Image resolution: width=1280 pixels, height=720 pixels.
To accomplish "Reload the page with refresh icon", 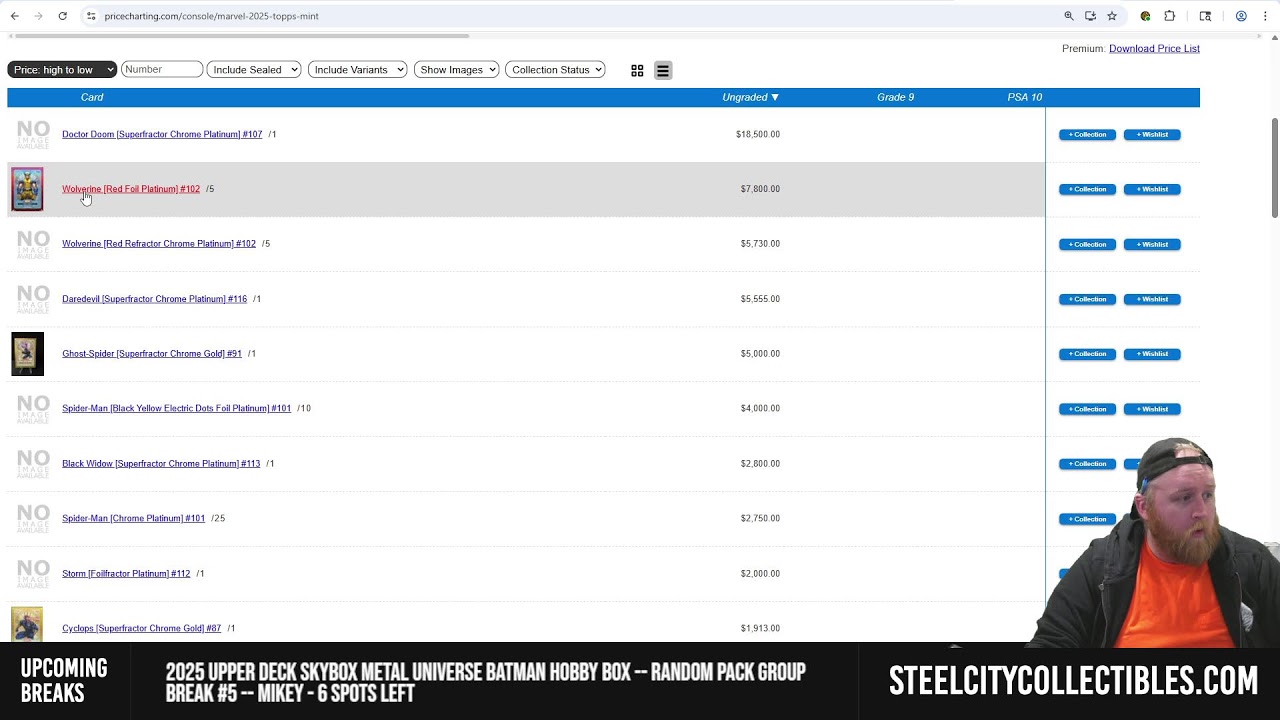I will [62, 16].
